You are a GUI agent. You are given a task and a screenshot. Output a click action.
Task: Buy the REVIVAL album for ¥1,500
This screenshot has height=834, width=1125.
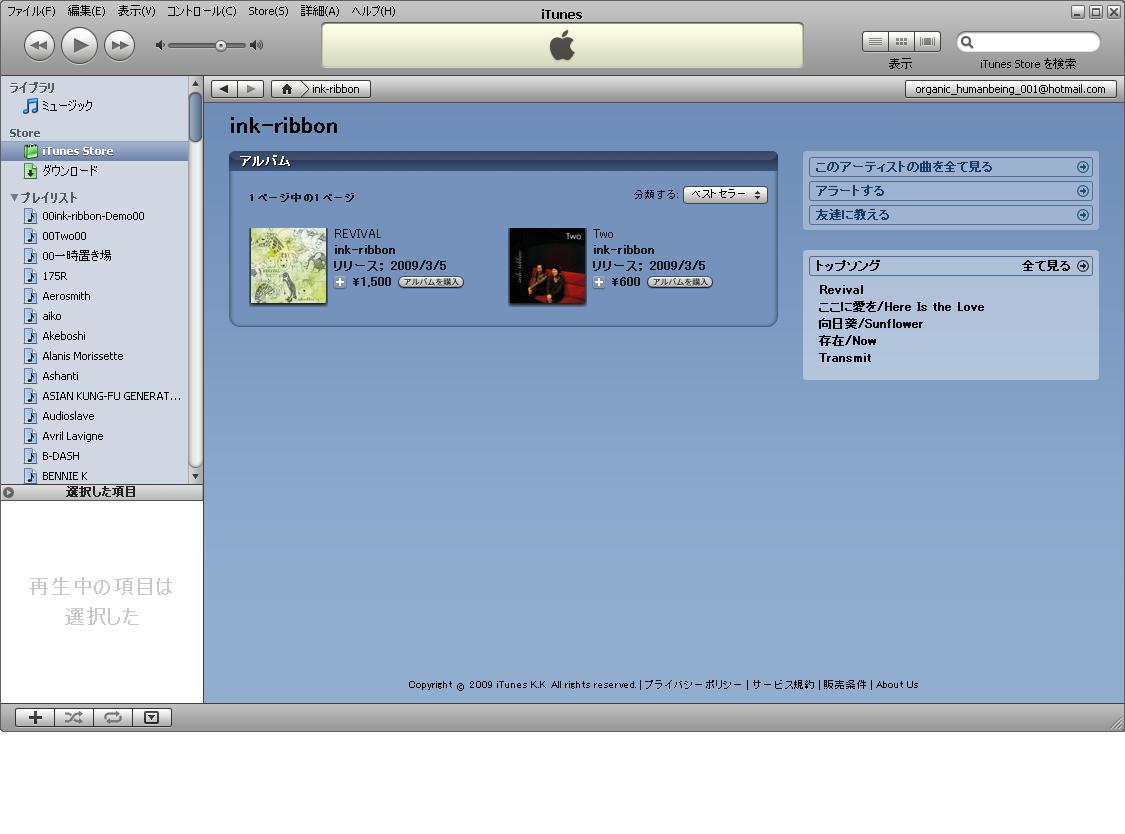(431, 282)
